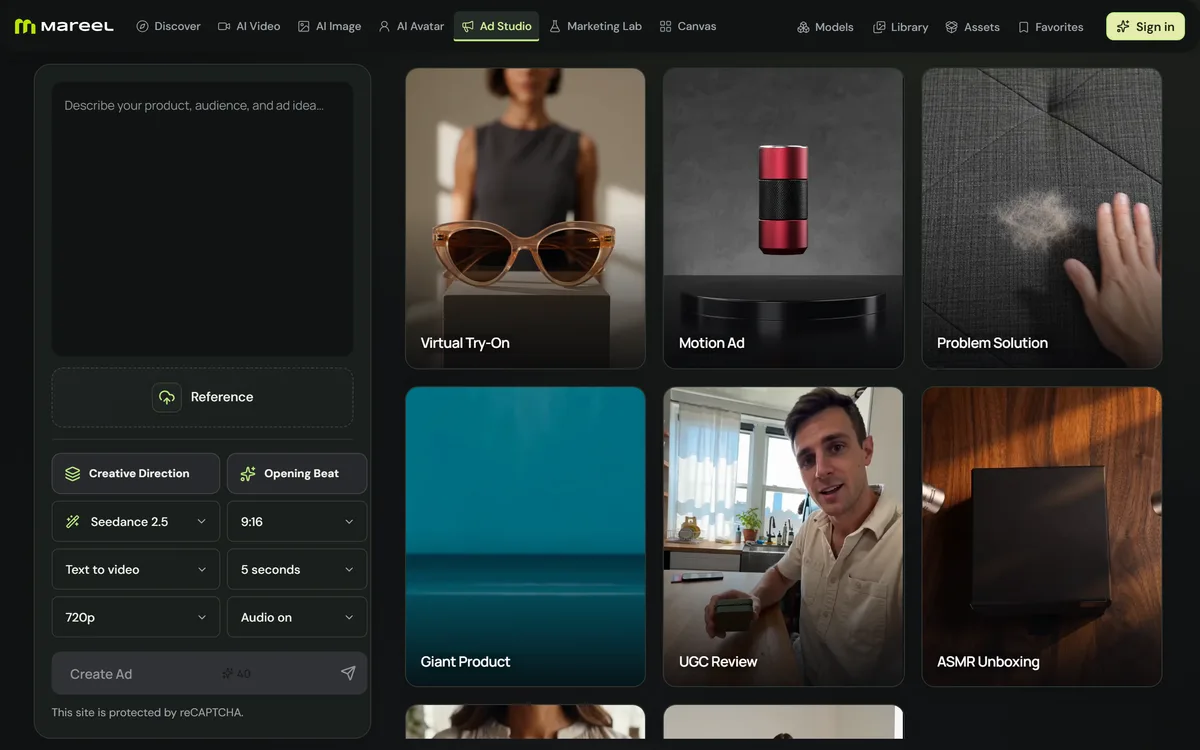Select the Virtual Try-On template card
The image size is (1200, 750).
click(x=525, y=218)
